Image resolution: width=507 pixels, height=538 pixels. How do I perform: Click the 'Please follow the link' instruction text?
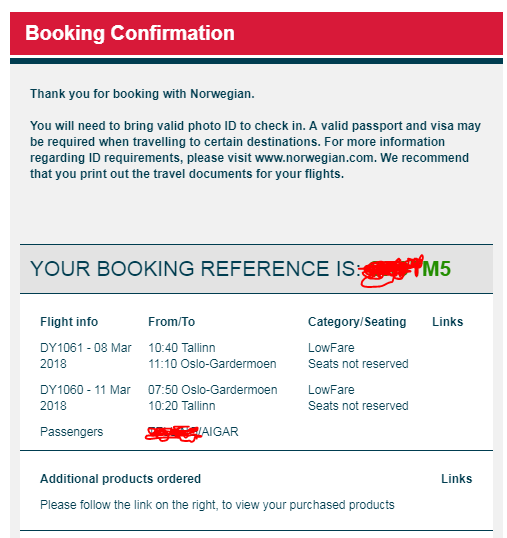[217, 505]
